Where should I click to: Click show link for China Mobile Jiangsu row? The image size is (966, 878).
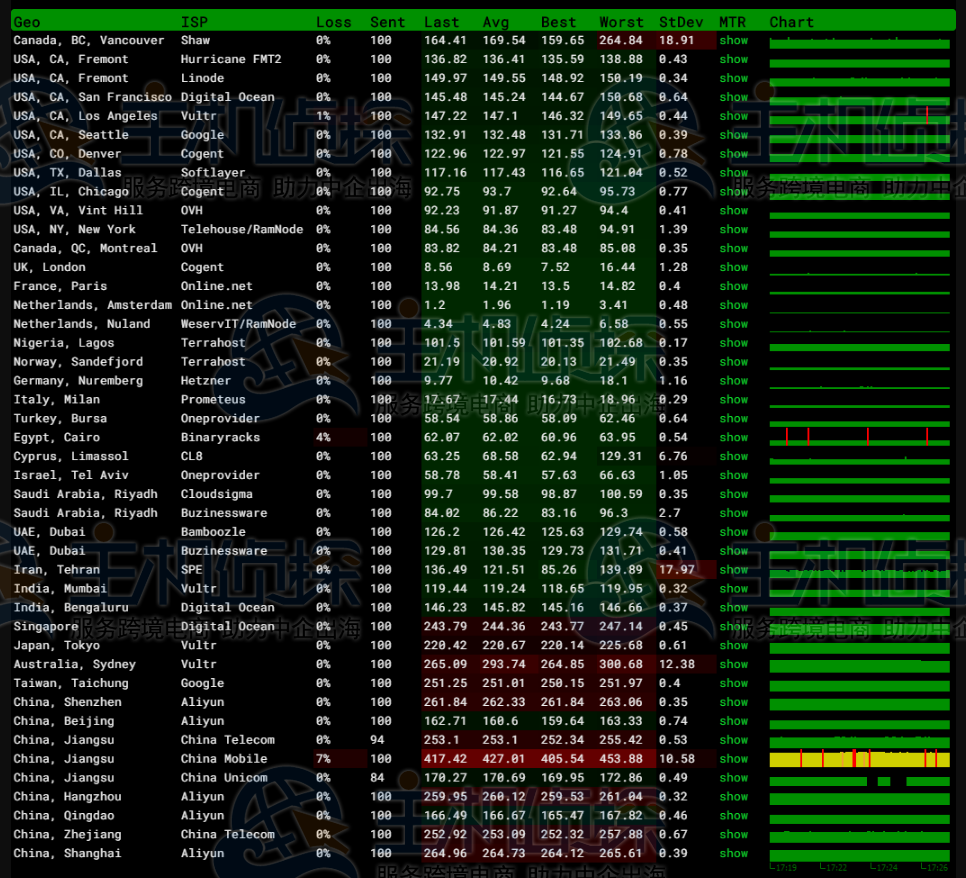pyautogui.click(x=733, y=759)
